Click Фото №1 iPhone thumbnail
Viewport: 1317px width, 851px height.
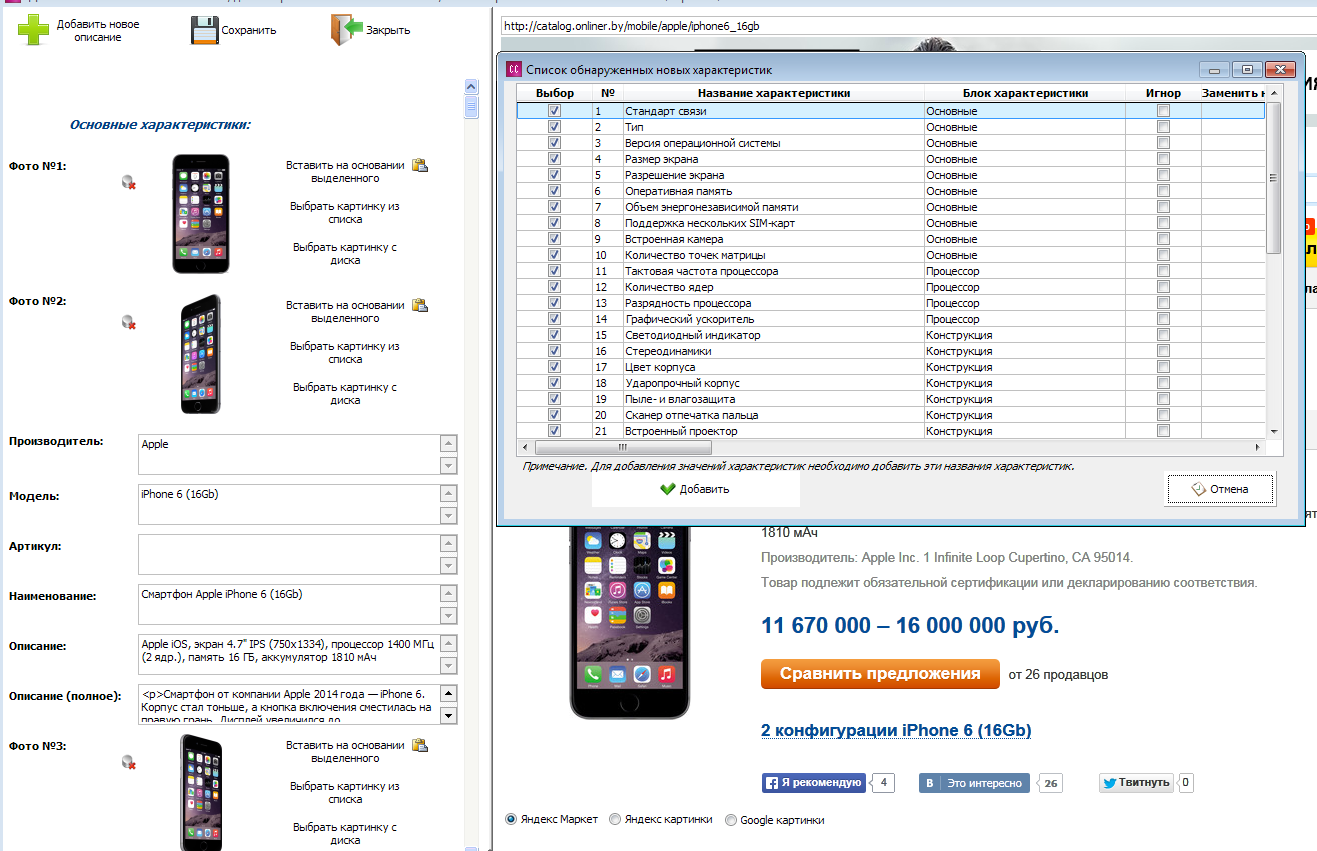click(201, 213)
